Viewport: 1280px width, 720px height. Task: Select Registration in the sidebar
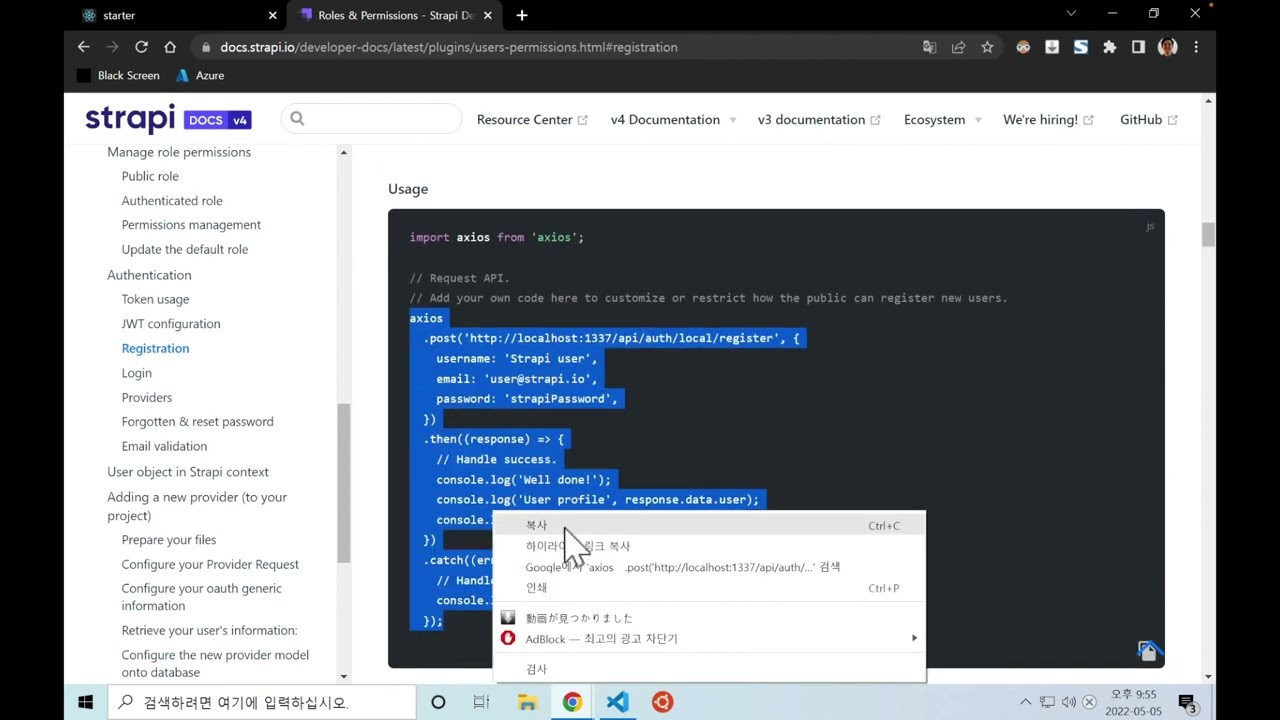(x=155, y=348)
